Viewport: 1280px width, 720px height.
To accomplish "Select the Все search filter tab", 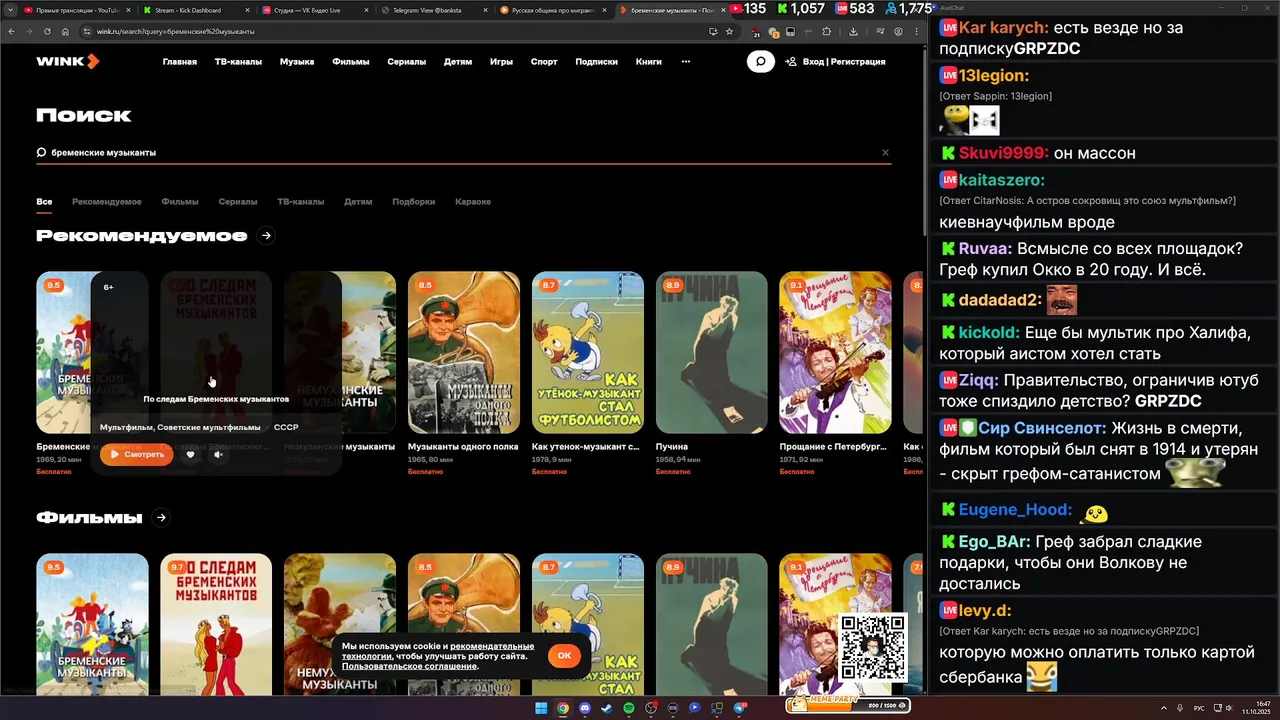I will pos(44,202).
